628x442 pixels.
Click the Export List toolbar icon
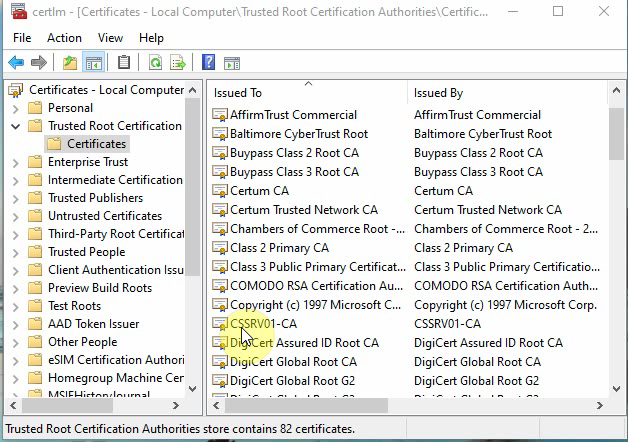(179, 63)
